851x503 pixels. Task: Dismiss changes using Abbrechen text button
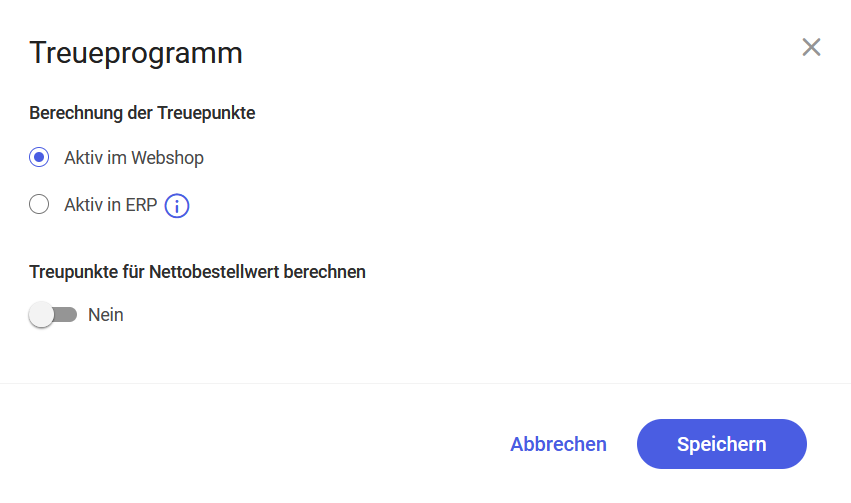pos(558,444)
